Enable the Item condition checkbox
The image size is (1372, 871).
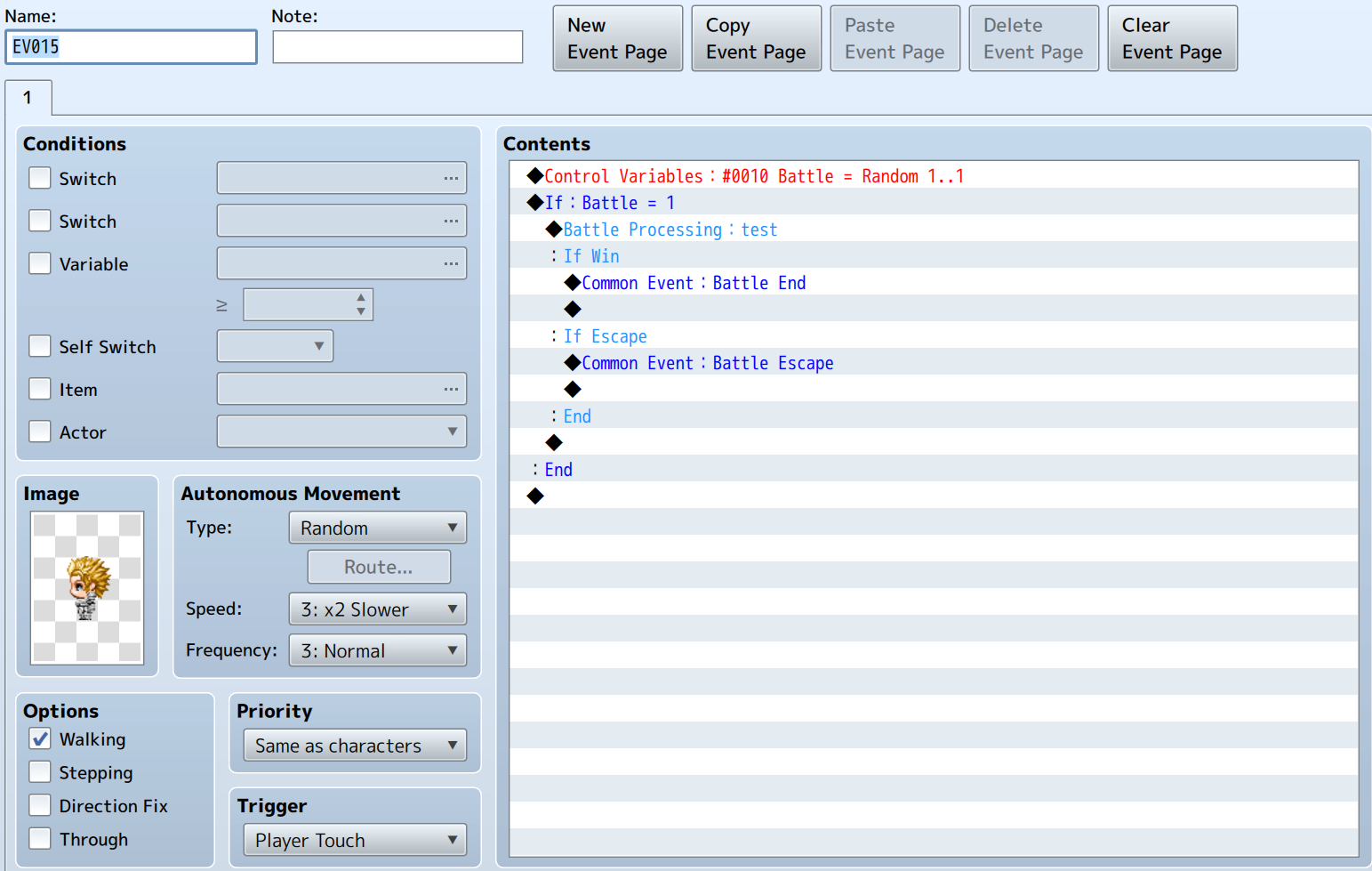[40, 389]
